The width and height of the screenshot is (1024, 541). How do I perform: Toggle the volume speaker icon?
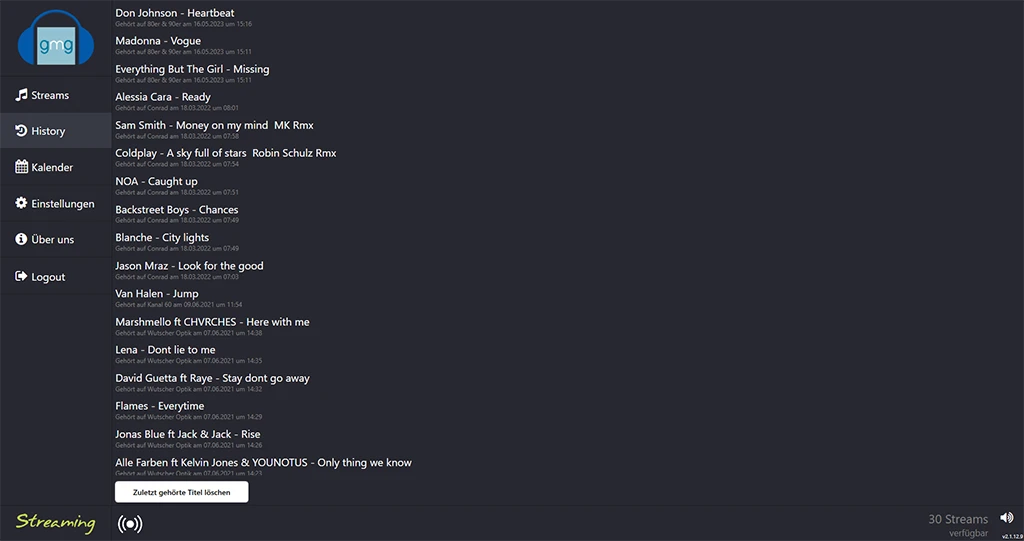tap(1006, 518)
